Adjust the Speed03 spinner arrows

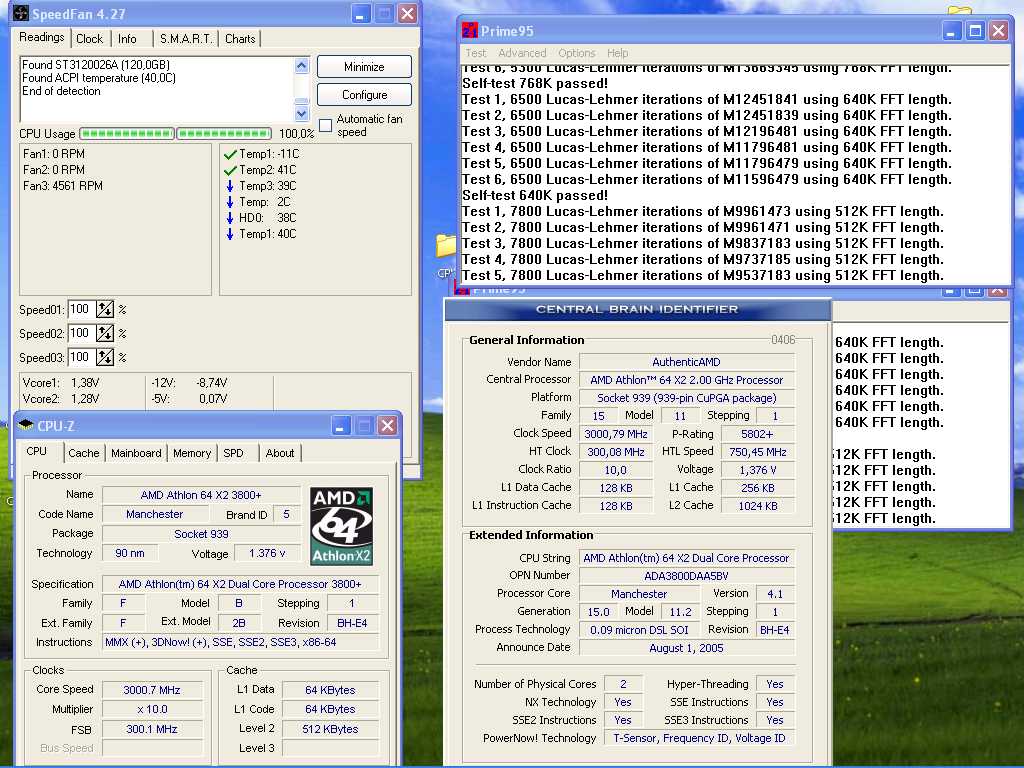pos(104,357)
